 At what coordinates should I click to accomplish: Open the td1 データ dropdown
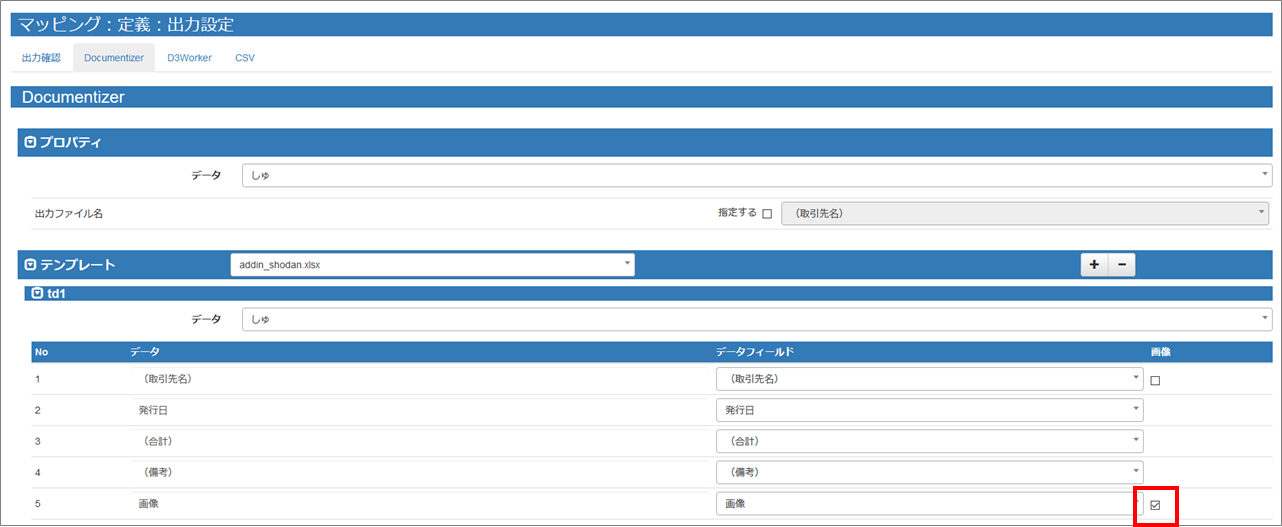click(756, 320)
